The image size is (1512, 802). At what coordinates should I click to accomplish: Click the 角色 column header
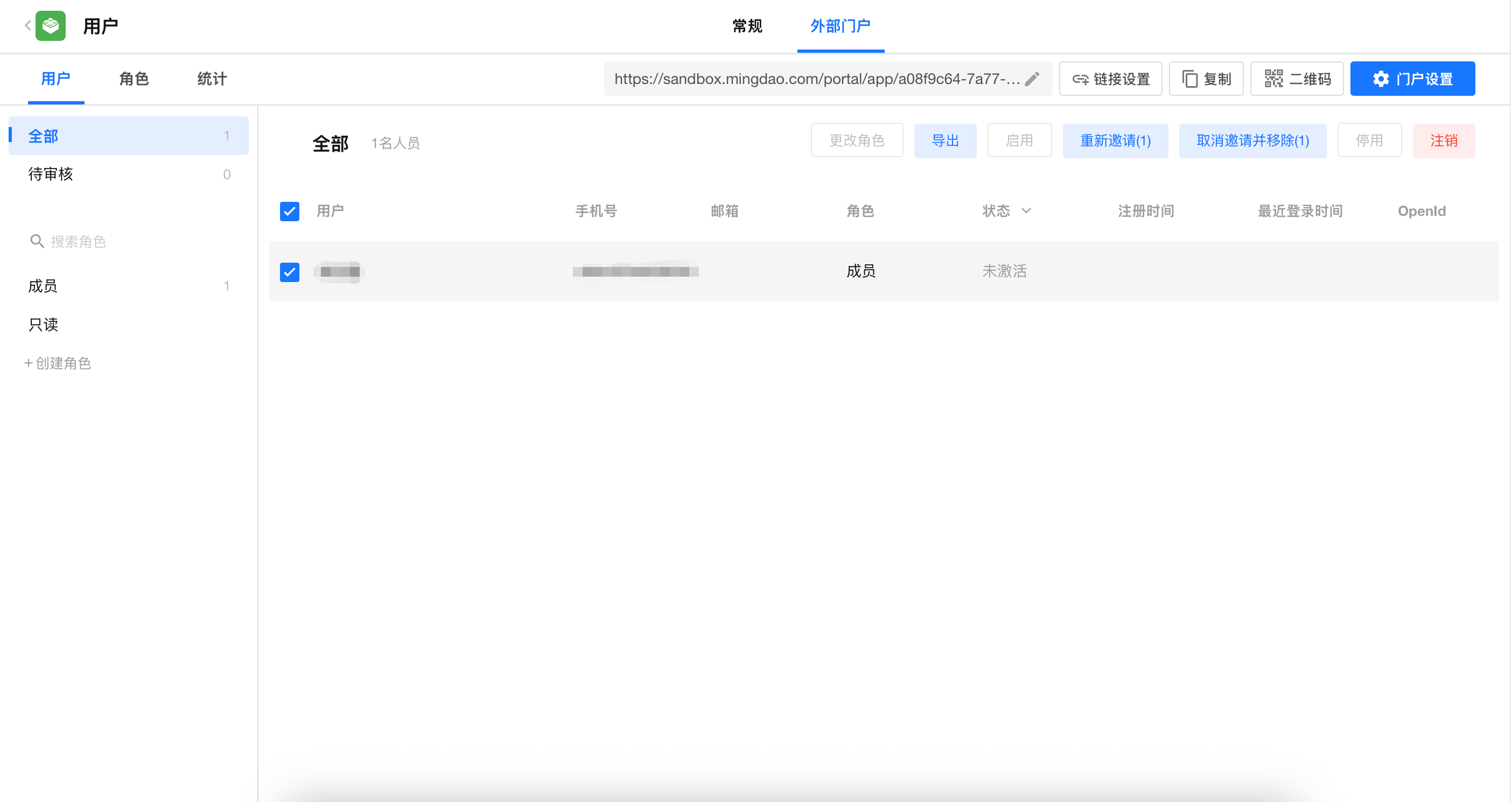(860, 210)
